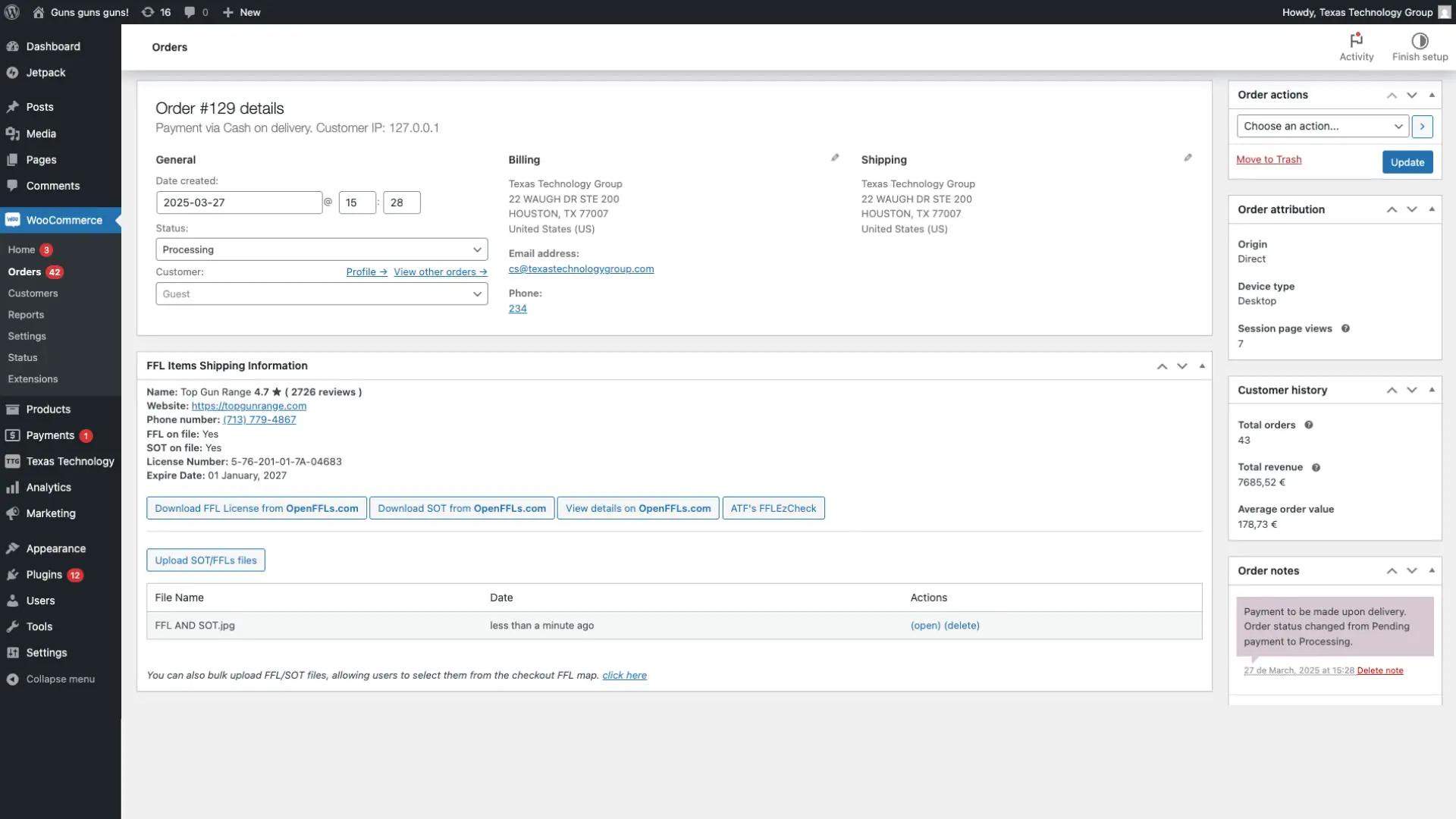Collapse the Order actions panel

(x=1432, y=95)
